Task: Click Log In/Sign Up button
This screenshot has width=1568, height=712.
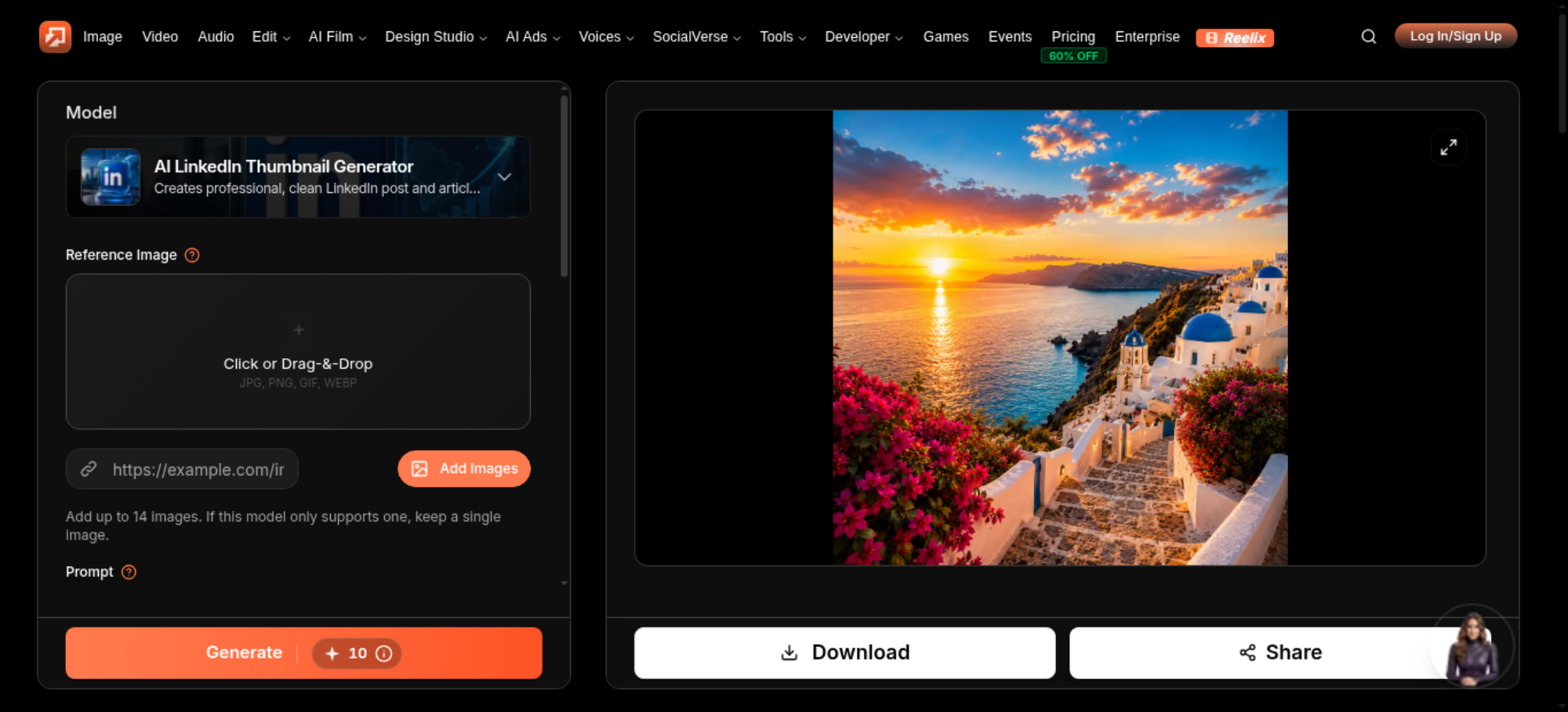Action: pyautogui.click(x=1456, y=36)
